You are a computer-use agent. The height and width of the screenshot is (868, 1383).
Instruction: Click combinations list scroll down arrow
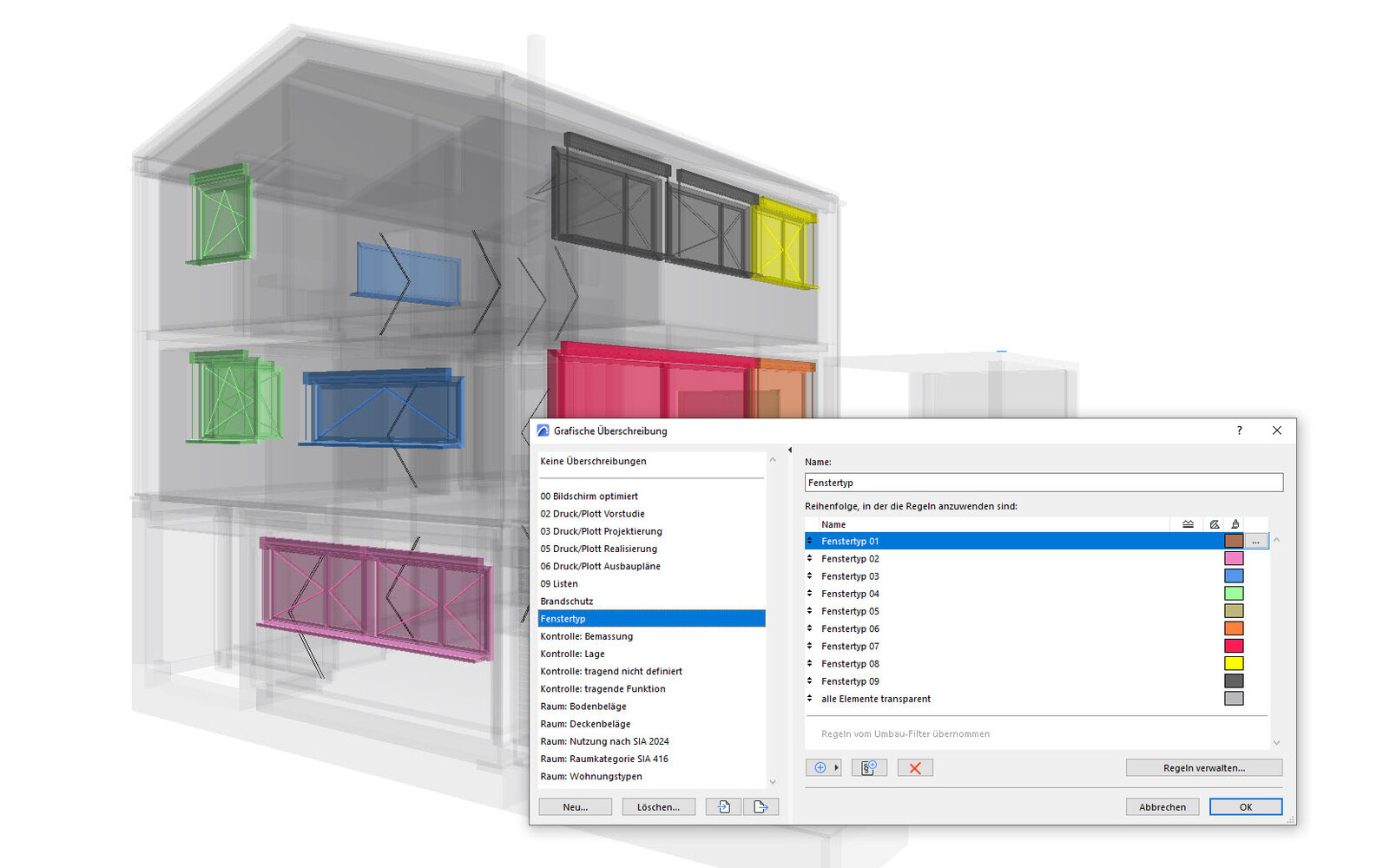773,781
